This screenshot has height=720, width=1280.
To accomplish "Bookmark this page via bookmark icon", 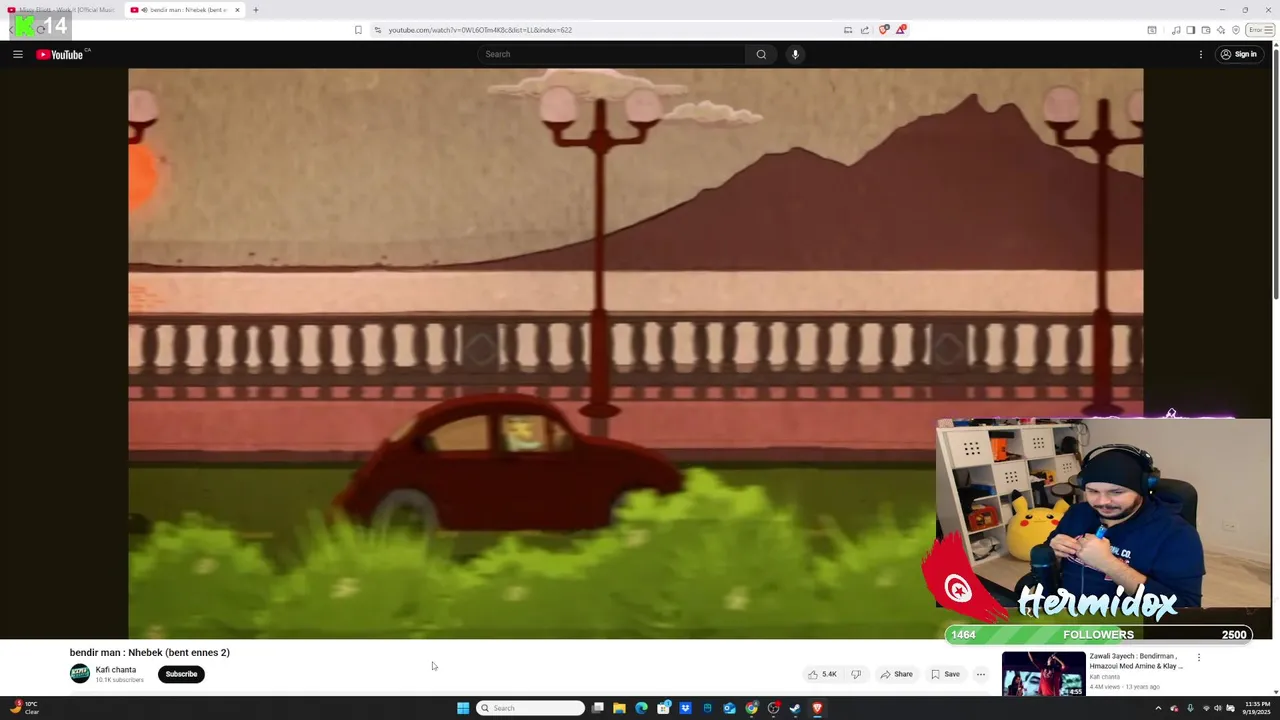I will pos(358,30).
